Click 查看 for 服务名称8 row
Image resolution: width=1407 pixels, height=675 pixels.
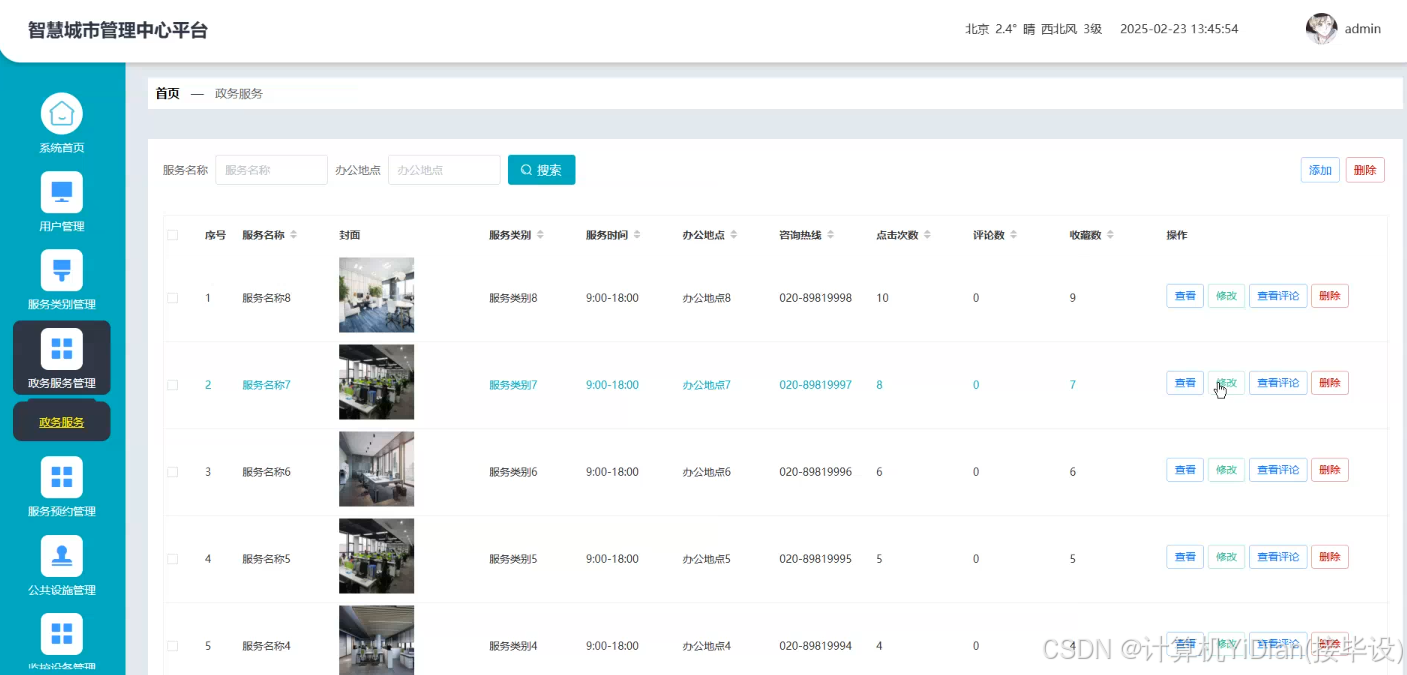1185,296
